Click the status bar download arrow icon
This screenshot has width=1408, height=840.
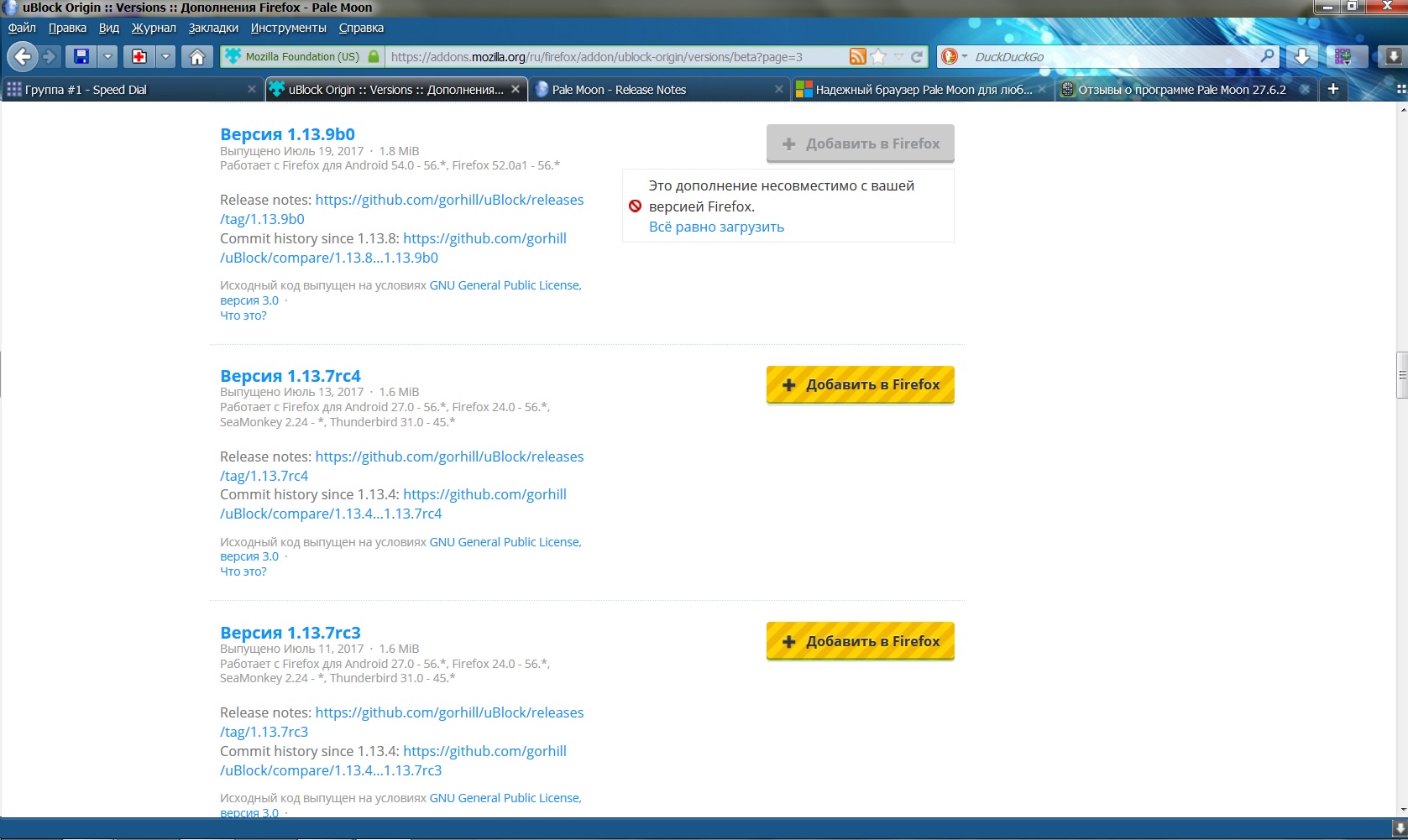pos(1400,827)
